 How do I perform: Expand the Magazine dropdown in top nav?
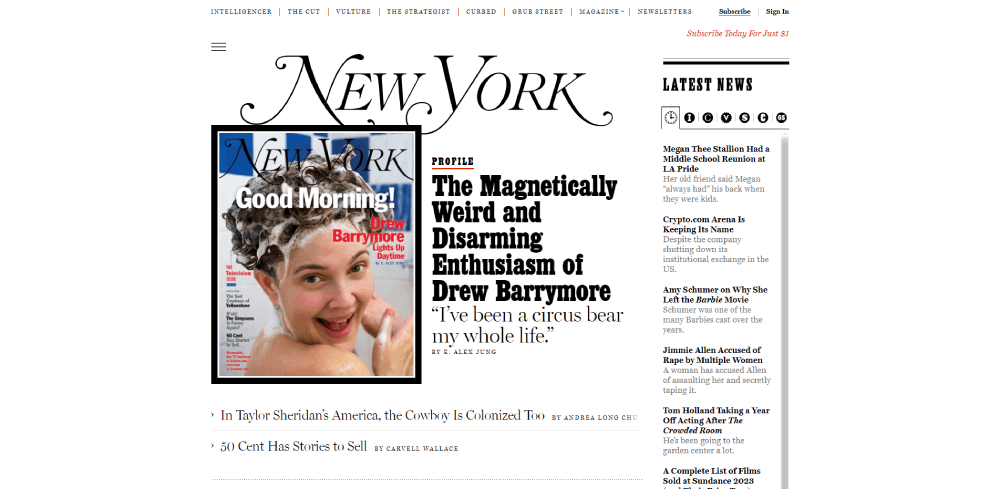(601, 11)
